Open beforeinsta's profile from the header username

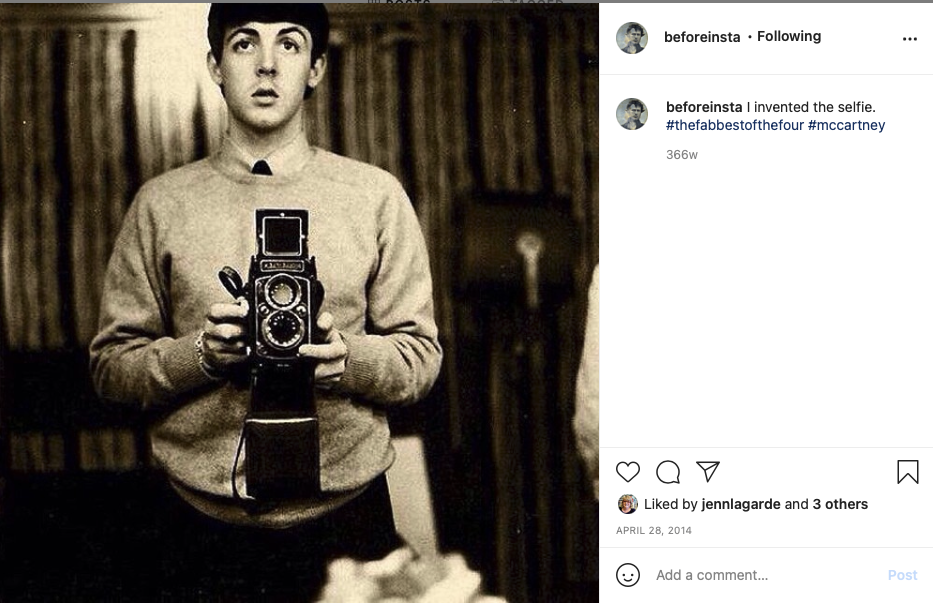click(x=702, y=36)
